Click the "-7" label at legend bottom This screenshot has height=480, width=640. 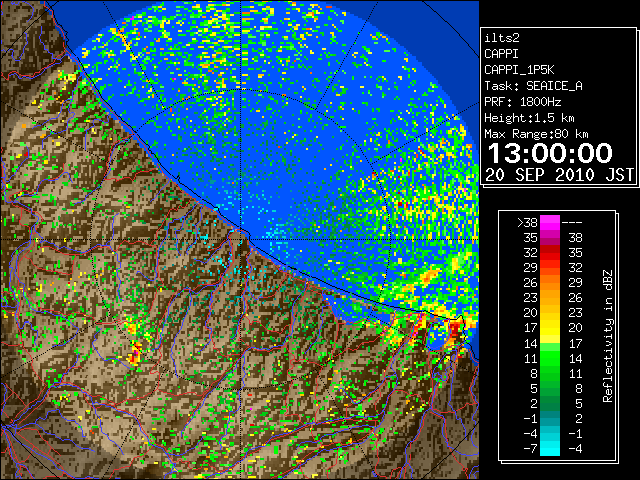point(530,449)
